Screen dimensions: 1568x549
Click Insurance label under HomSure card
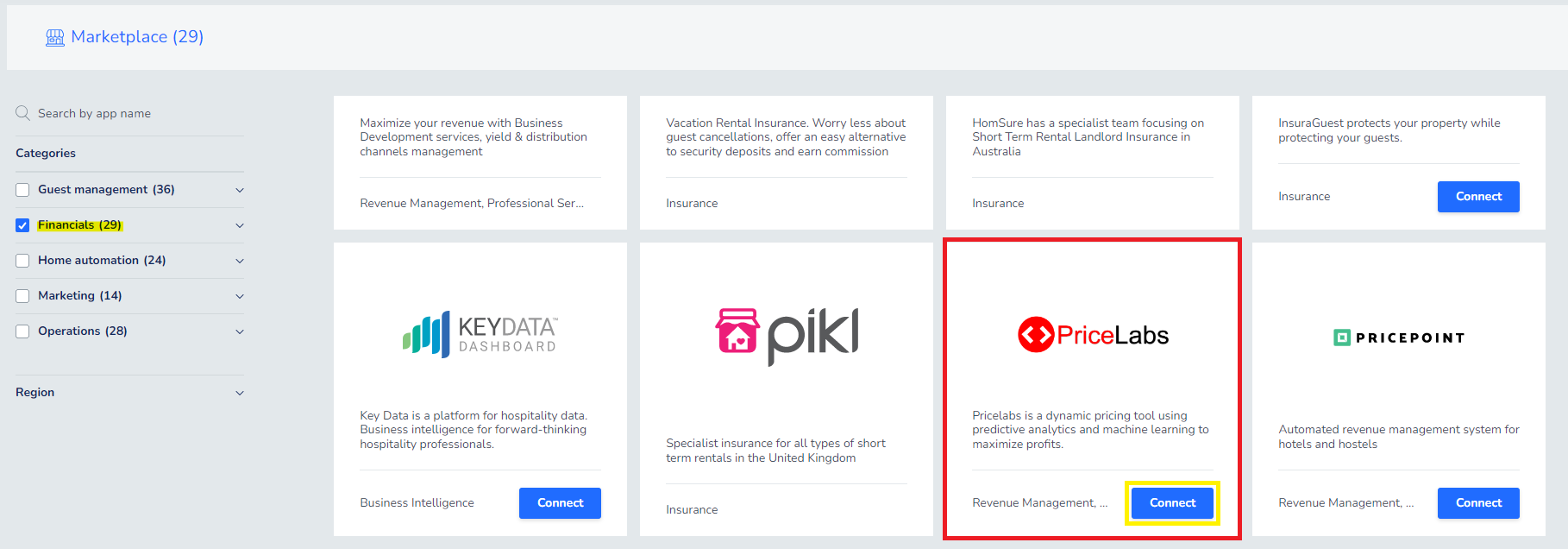click(x=998, y=203)
